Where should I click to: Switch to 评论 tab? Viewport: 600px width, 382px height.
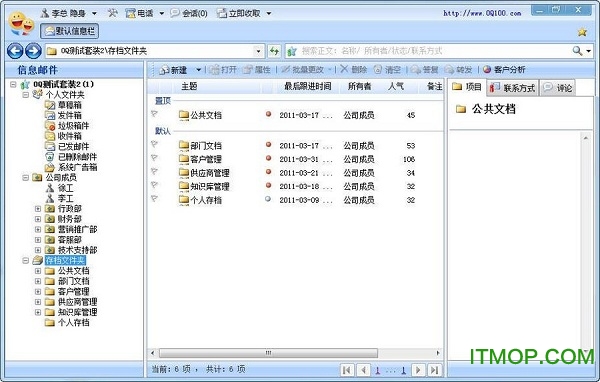[558, 88]
